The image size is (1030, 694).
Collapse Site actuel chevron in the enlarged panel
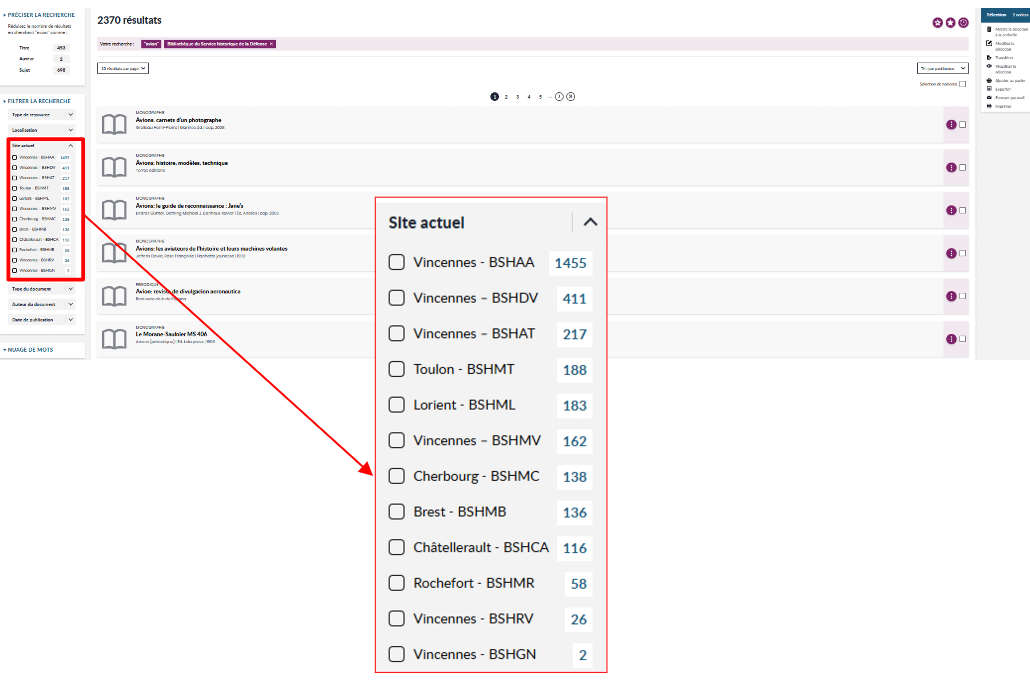coord(591,222)
